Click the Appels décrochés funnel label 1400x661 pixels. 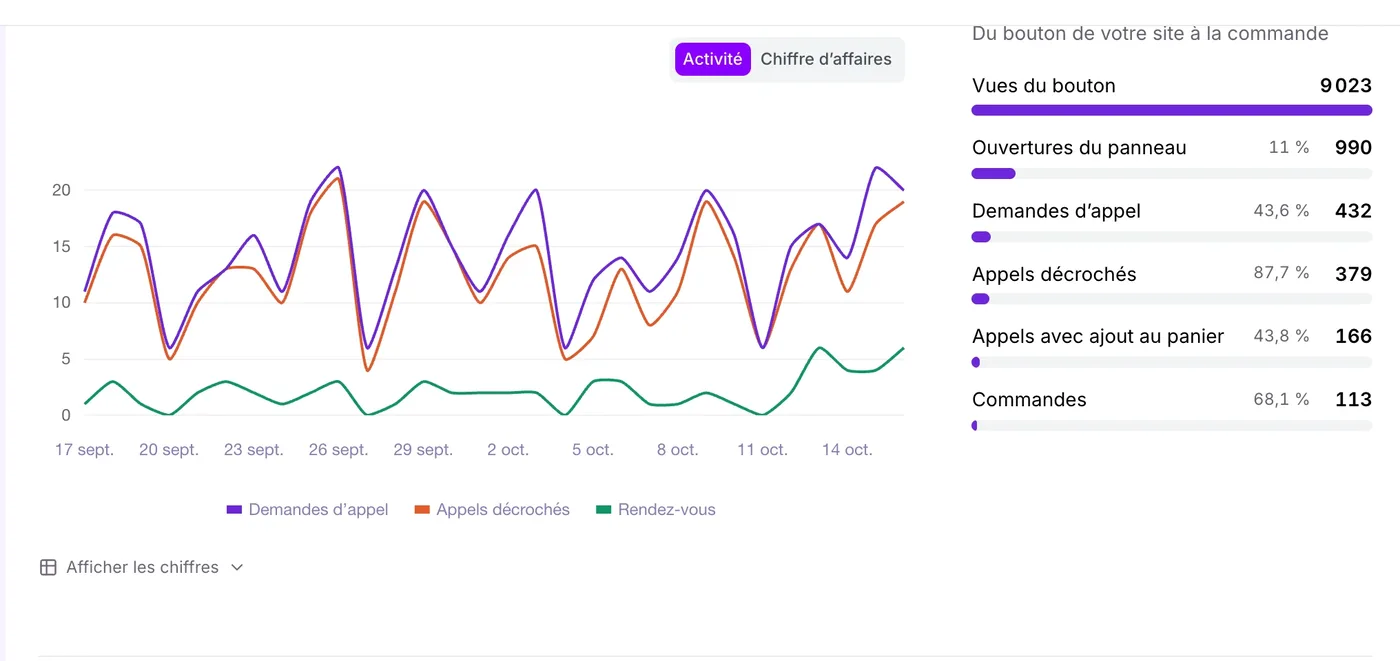[x=1054, y=274]
